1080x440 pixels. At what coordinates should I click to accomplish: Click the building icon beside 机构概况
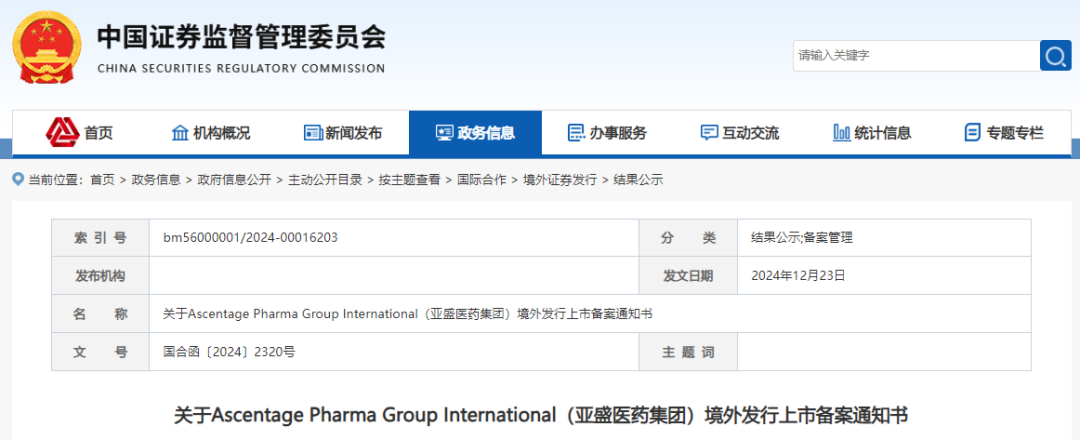point(180,133)
